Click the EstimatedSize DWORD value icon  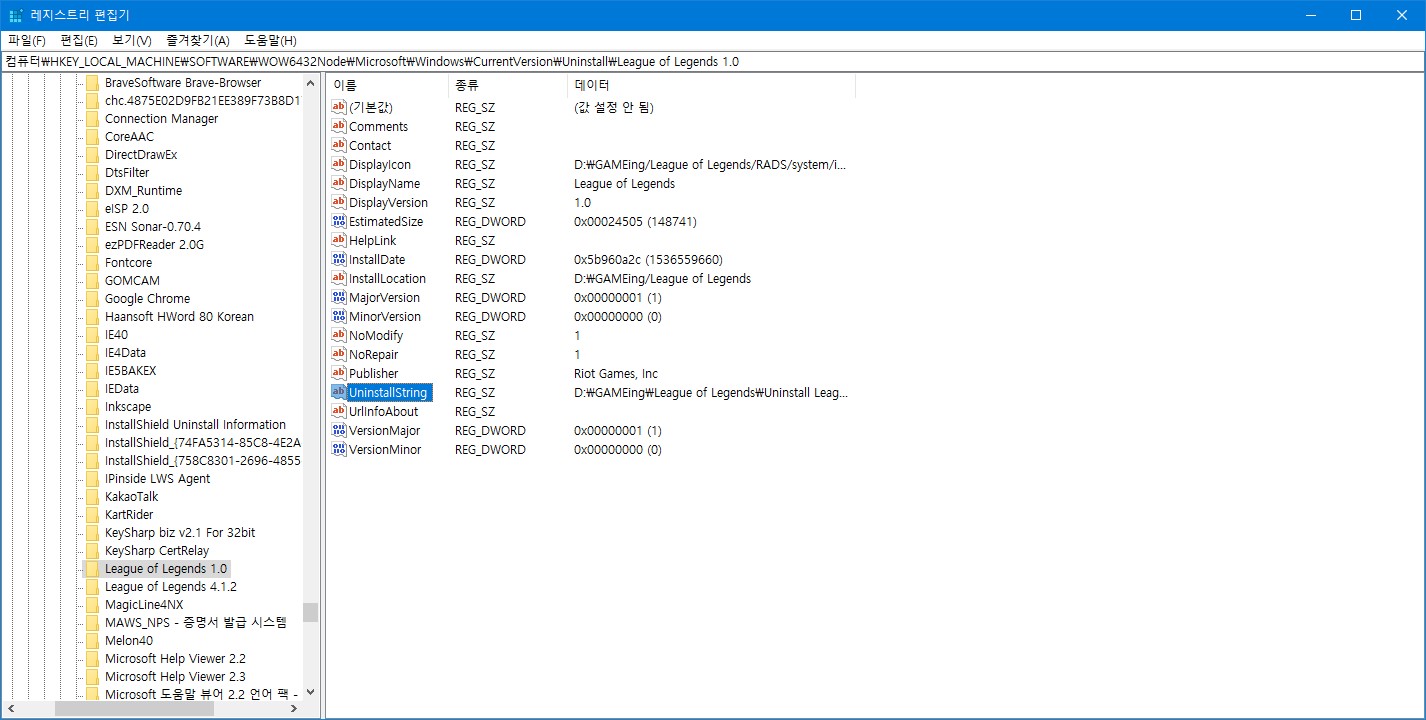(339, 221)
